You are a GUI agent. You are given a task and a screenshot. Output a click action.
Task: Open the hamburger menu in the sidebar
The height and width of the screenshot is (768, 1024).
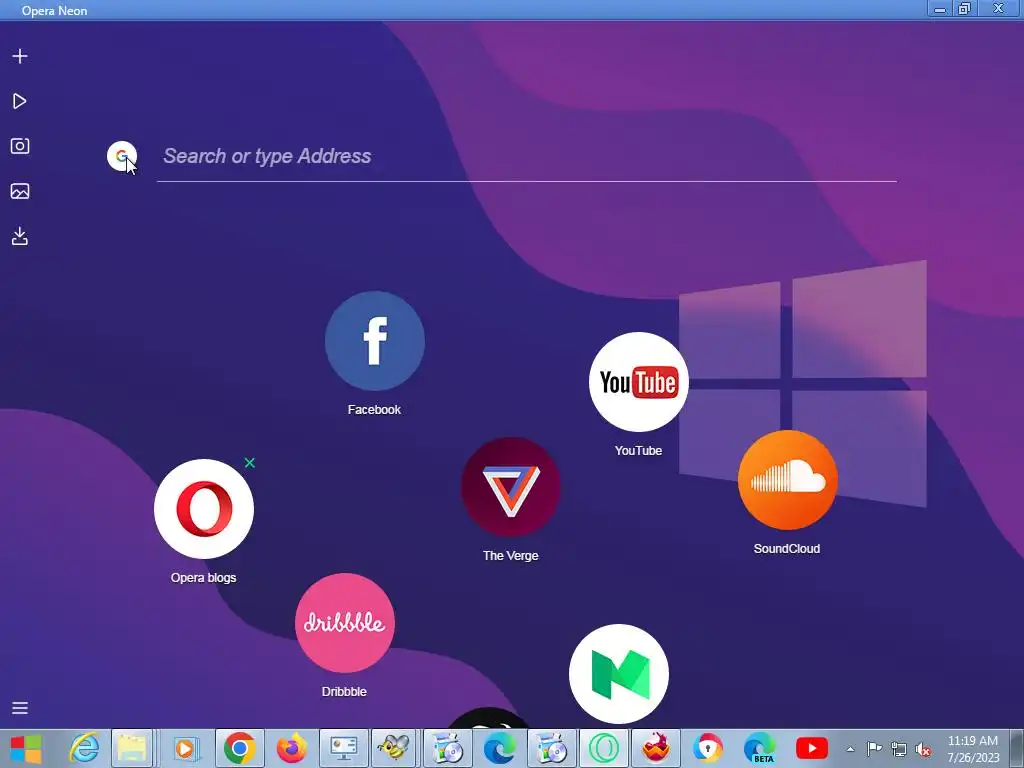coord(20,708)
